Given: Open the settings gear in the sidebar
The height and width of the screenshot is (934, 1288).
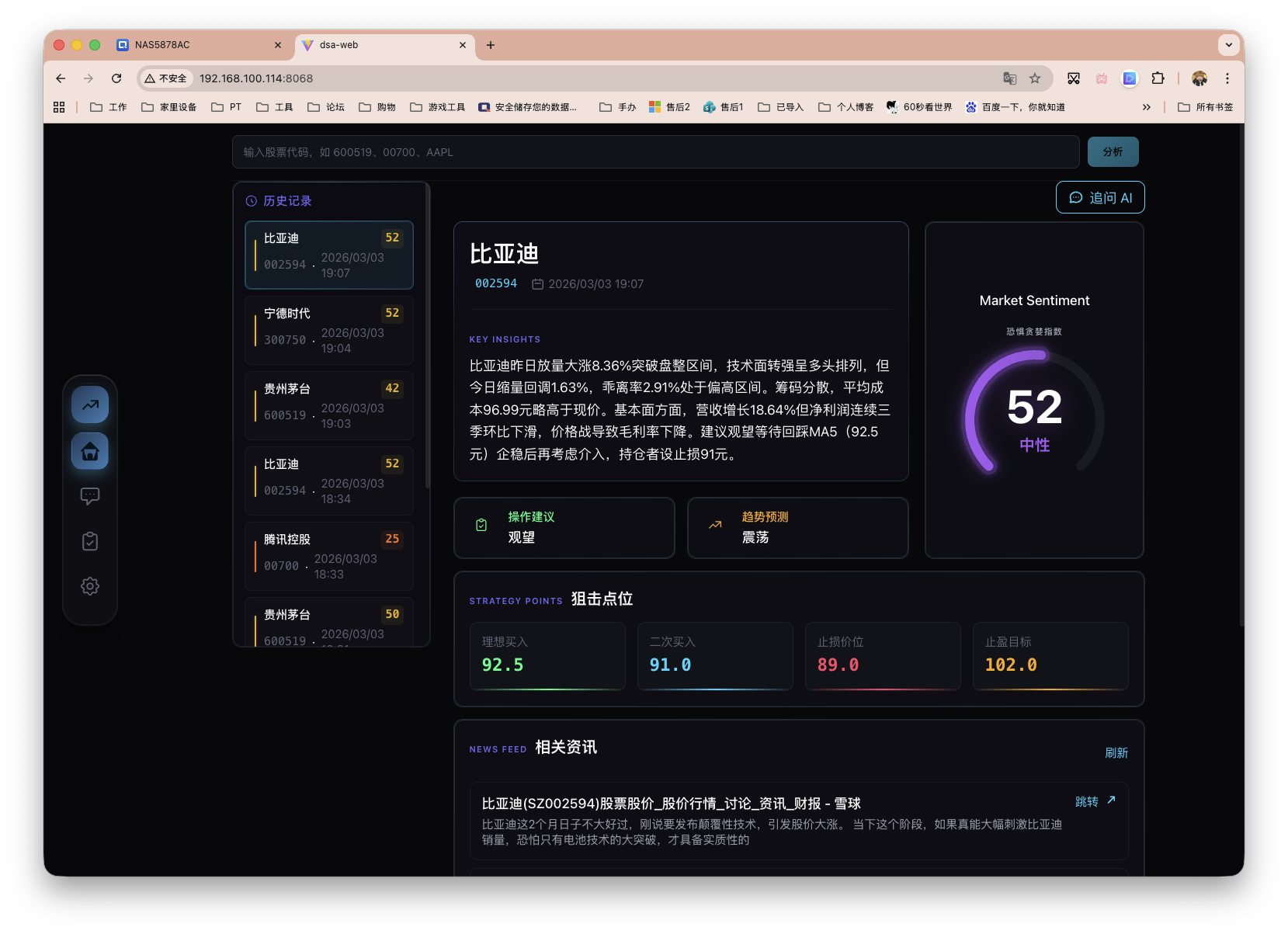Looking at the screenshot, I should 90,586.
